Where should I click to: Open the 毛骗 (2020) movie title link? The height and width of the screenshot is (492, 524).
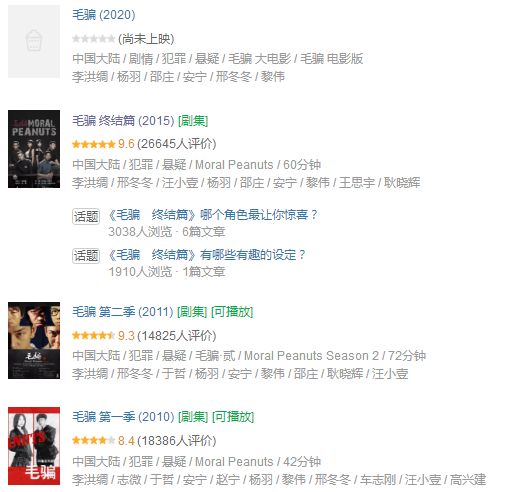[104, 15]
